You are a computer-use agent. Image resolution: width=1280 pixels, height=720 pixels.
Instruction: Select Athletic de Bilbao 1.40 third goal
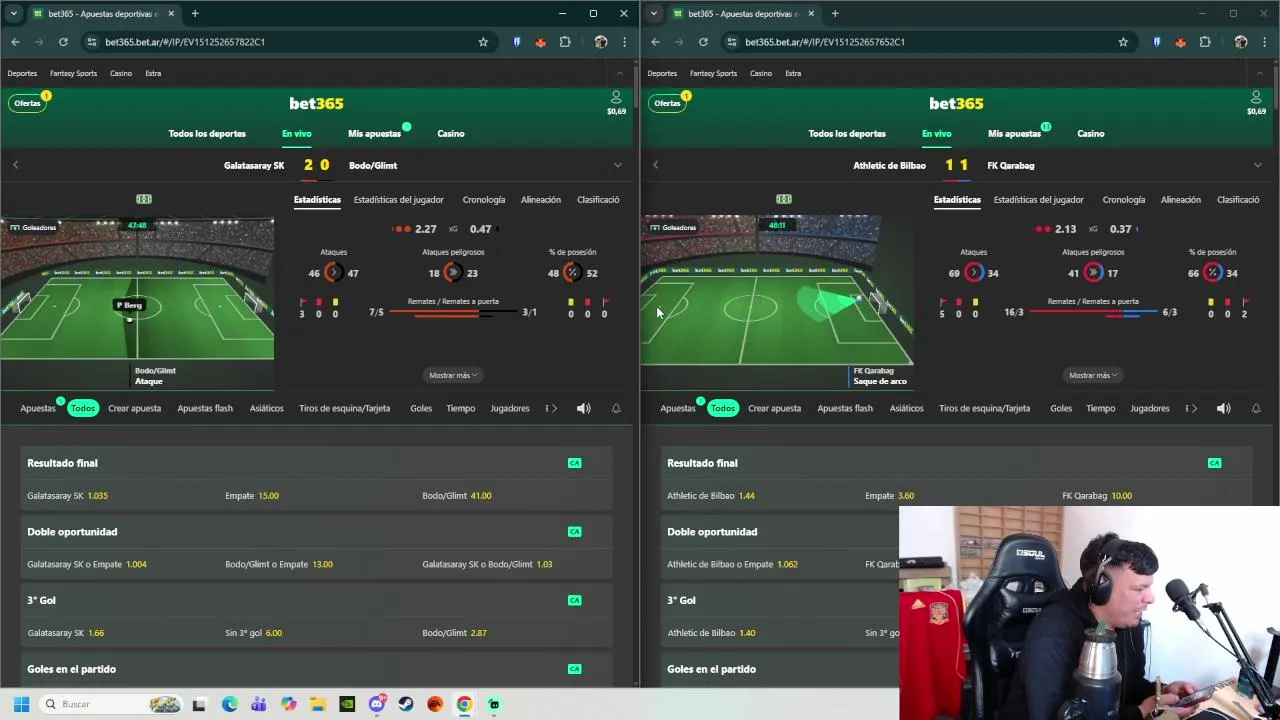(711, 633)
